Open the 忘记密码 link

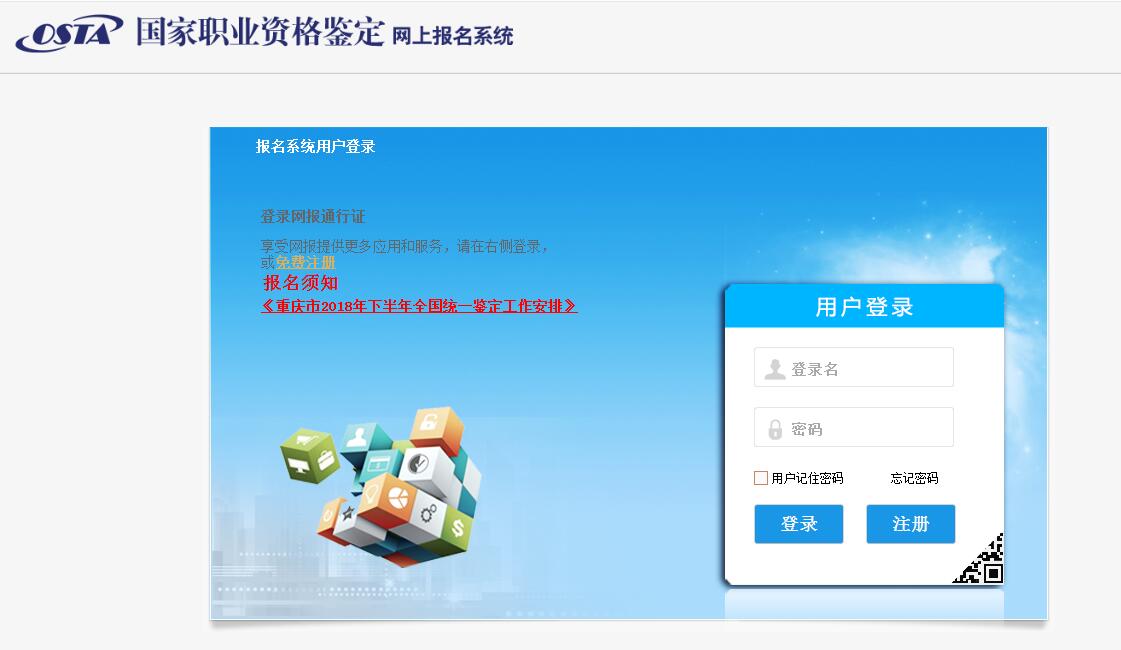914,478
